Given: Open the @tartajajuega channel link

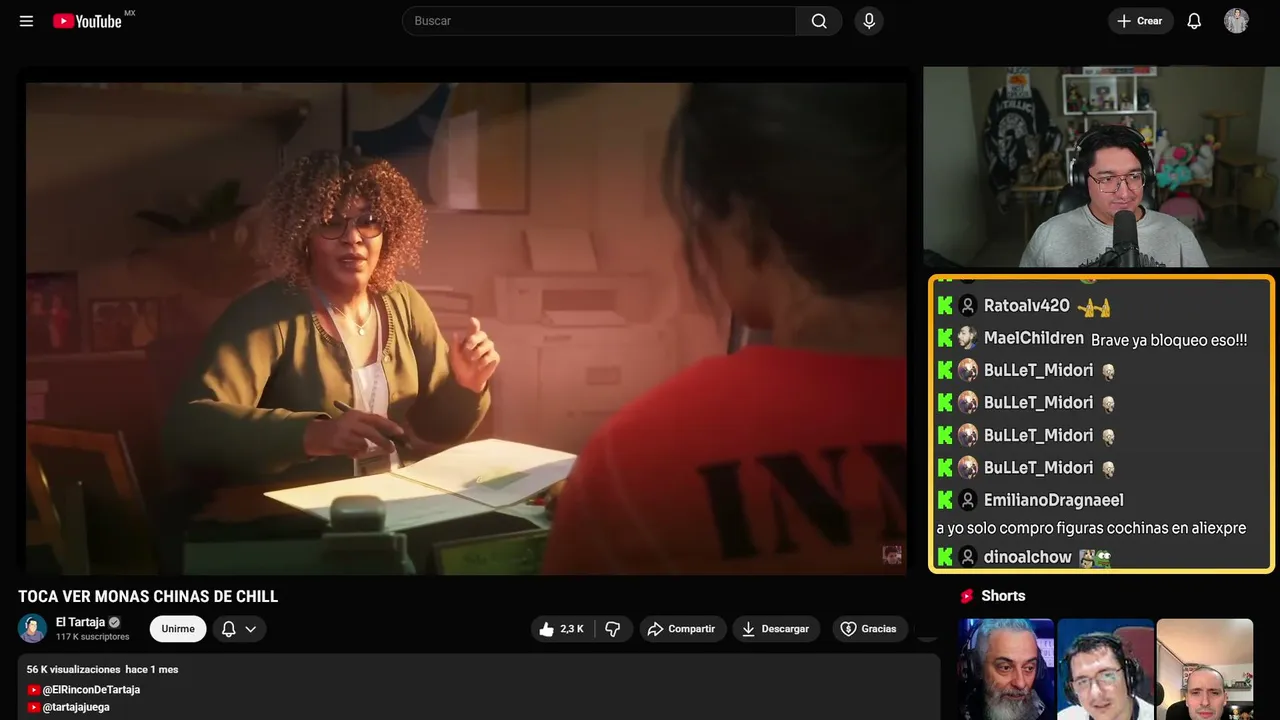Looking at the screenshot, I should (x=76, y=707).
